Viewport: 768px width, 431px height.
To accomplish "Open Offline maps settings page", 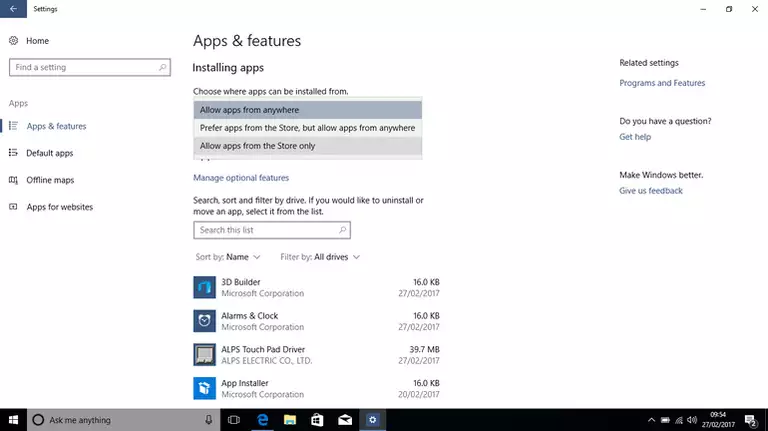I will click(x=50, y=180).
